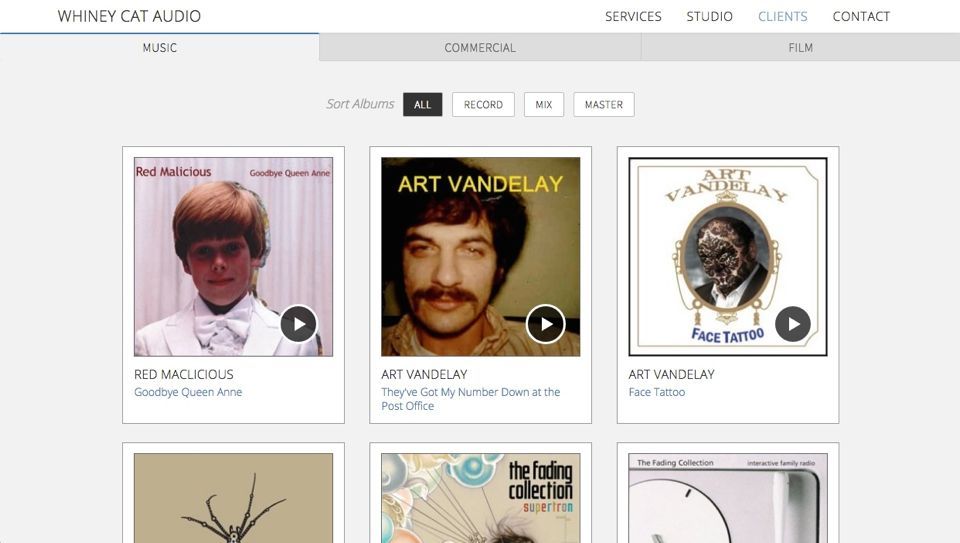
Task: Switch to the Commercial tab
Action: 480,48
